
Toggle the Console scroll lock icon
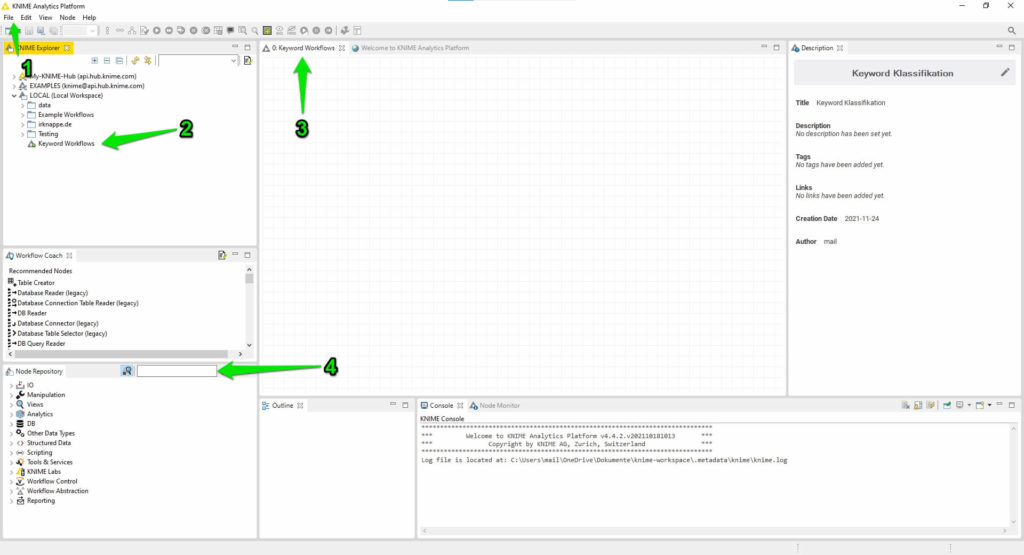click(918, 405)
